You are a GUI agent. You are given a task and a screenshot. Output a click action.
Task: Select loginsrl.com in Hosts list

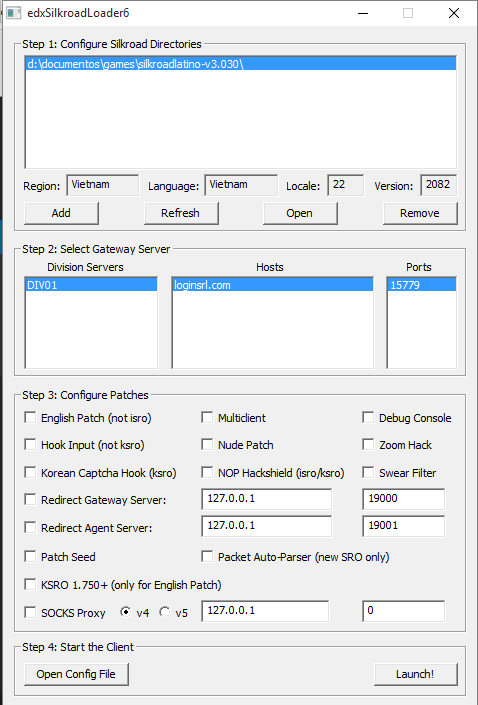[273, 285]
